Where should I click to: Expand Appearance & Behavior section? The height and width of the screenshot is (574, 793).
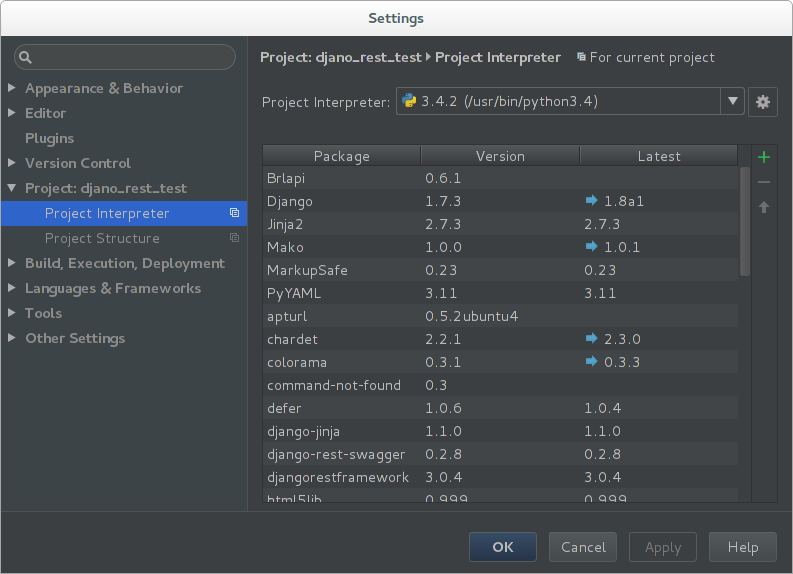pyautogui.click(x=12, y=88)
